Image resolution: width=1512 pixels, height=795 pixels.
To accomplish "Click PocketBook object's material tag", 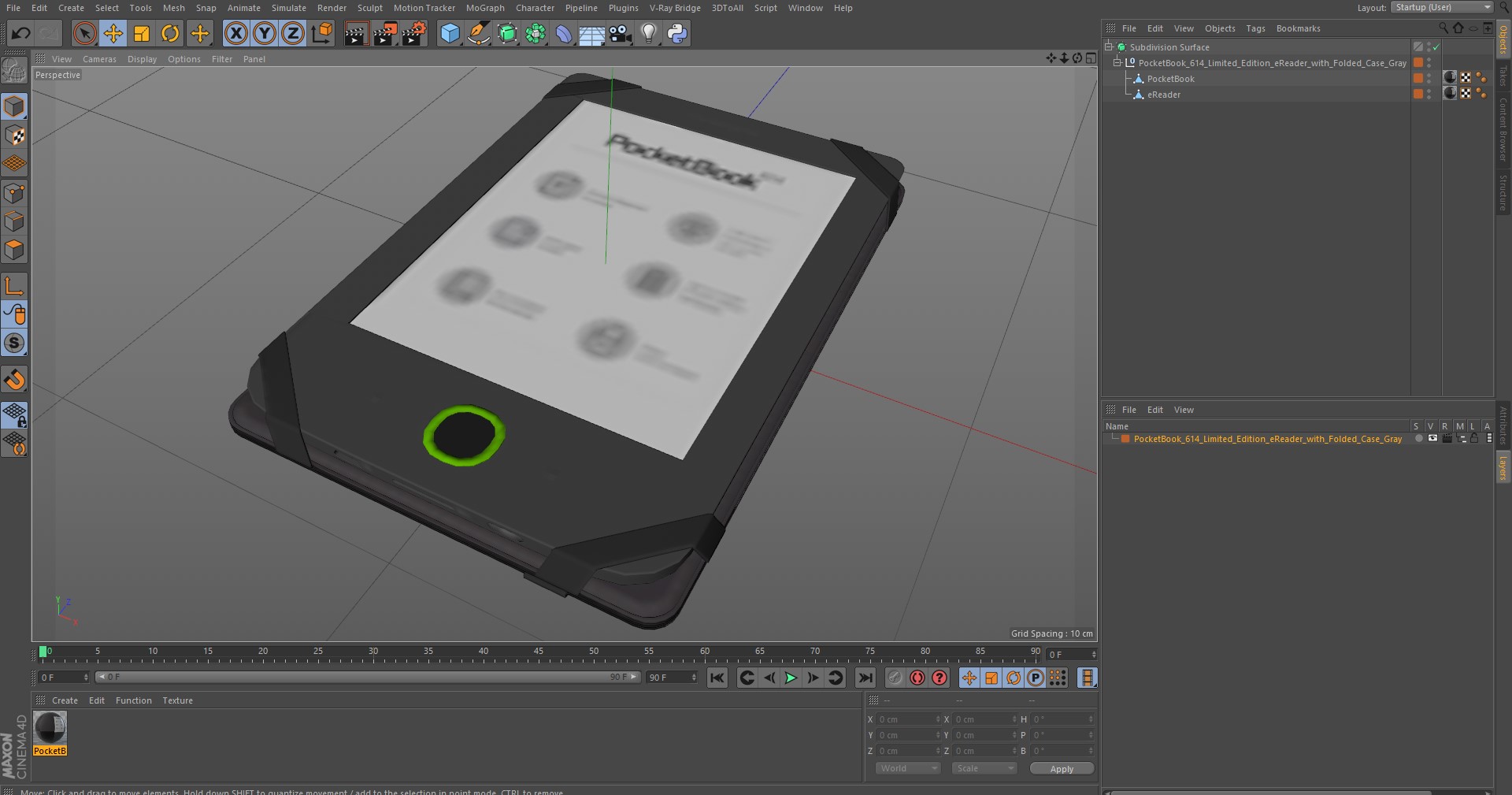I will pyautogui.click(x=1450, y=77).
